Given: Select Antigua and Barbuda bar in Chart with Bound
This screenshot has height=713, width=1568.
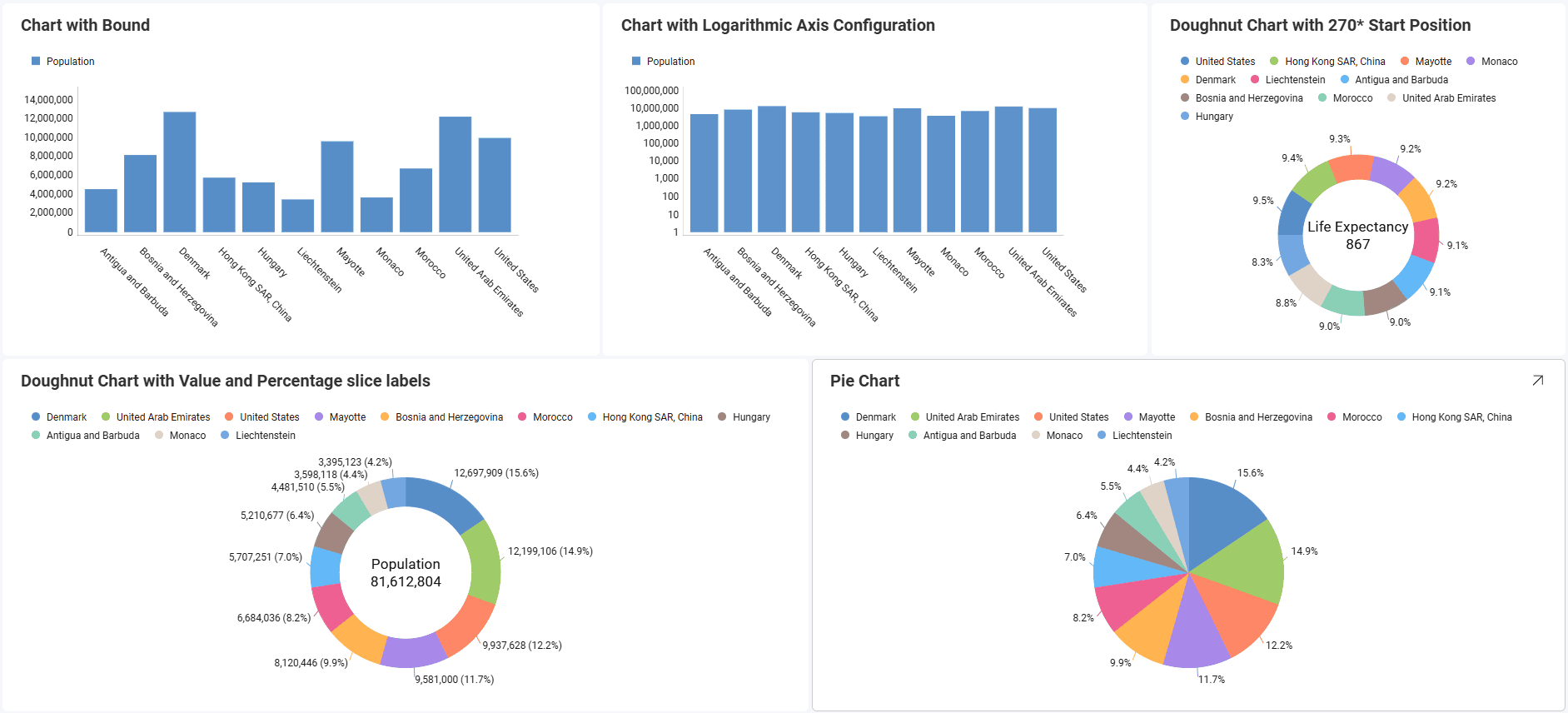Looking at the screenshot, I should (101, 211).
